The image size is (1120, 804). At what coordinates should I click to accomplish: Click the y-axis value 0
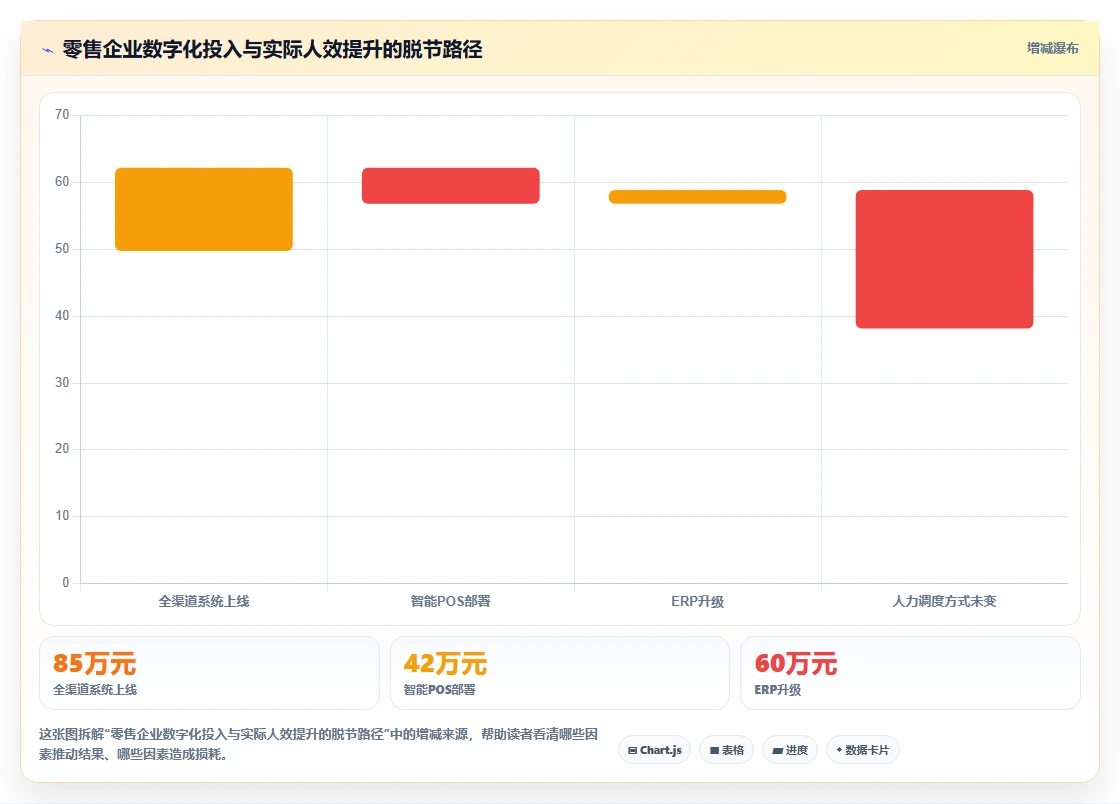coord(66,582)
